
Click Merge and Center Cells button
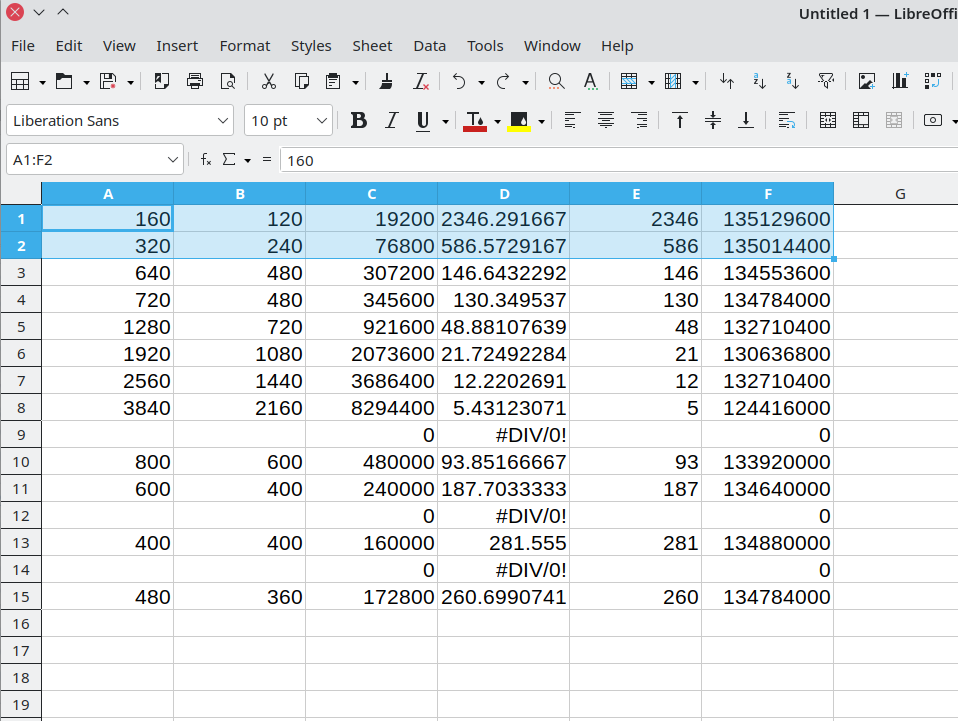(827, 120)
